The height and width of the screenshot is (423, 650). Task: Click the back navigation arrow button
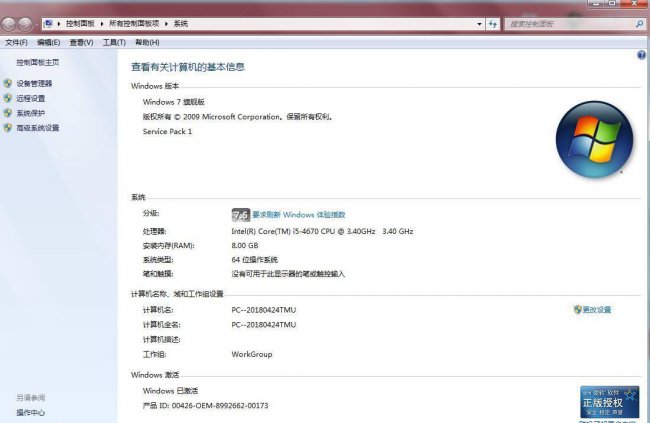[8, 24]
